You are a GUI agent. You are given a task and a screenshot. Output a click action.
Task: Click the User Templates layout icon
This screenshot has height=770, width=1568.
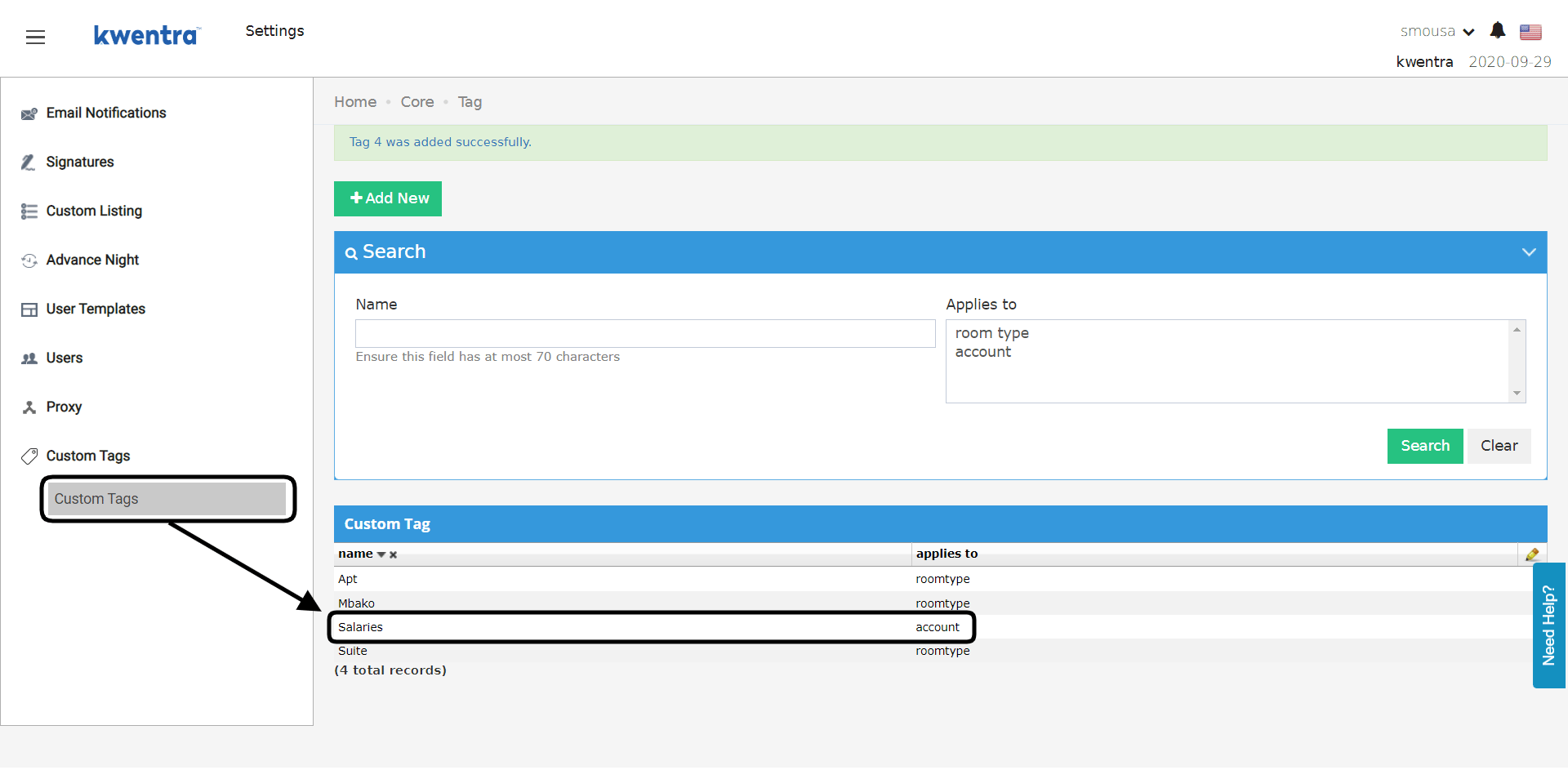pos(29,309)
